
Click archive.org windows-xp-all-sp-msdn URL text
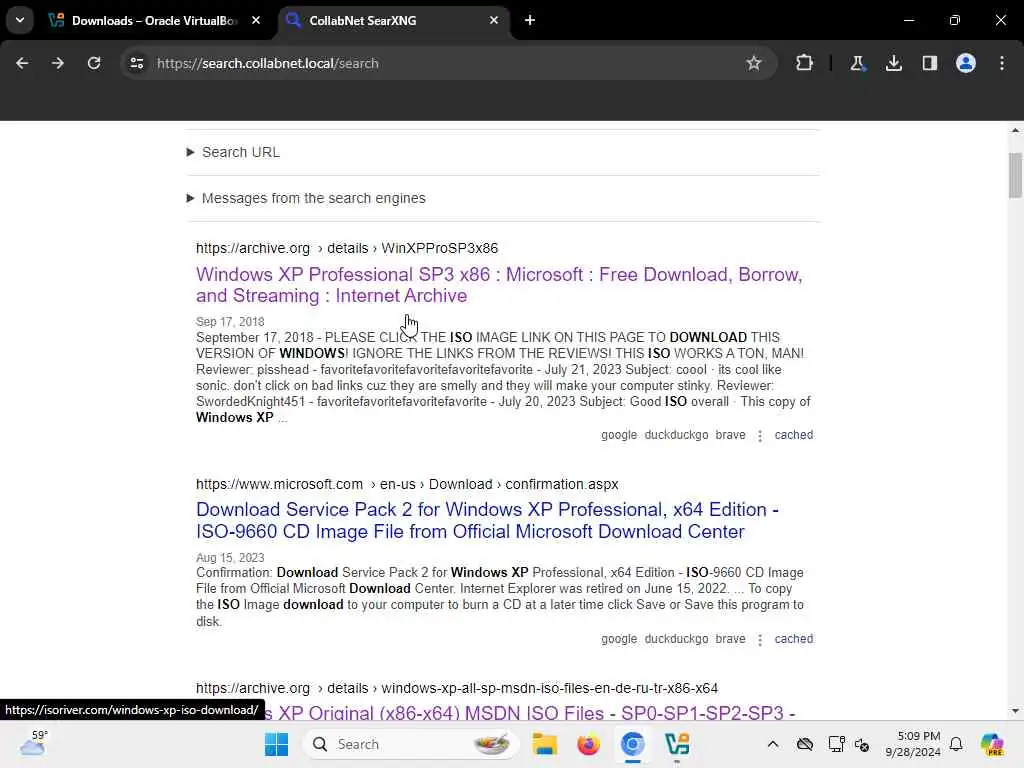[456, 688]
